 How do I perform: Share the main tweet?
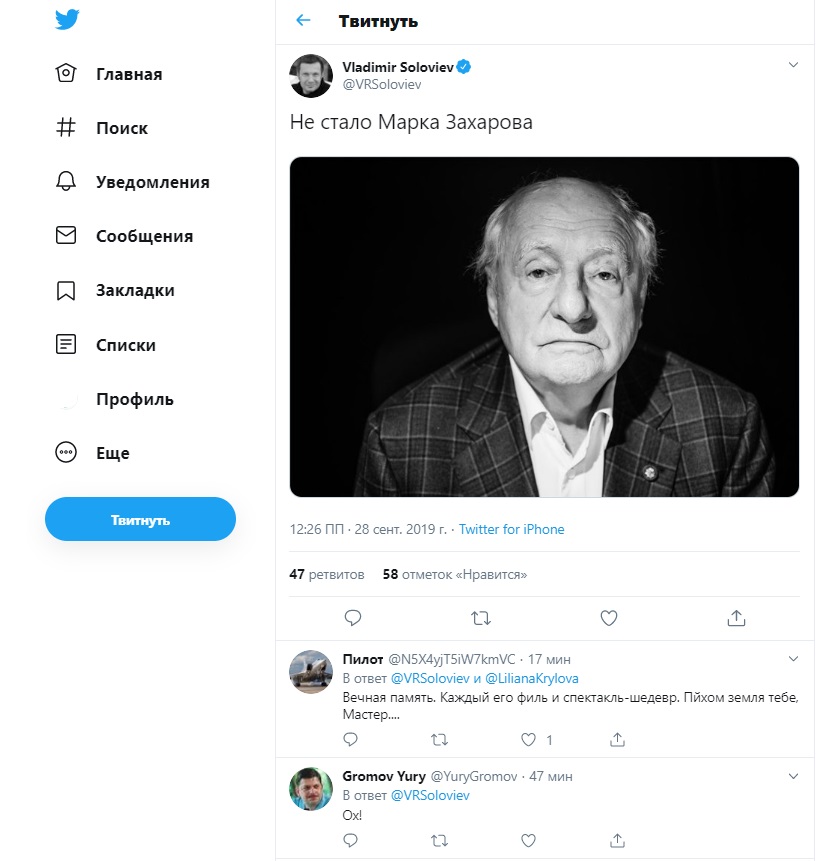coord(736,618)
